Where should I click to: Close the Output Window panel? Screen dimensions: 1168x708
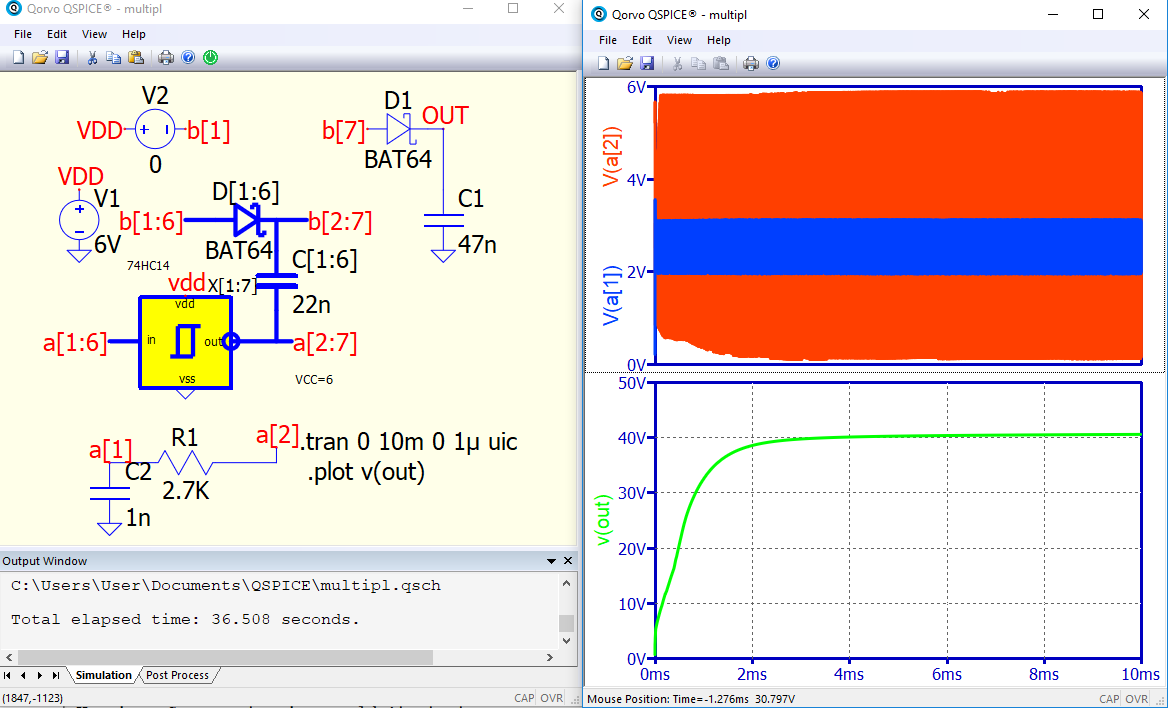click(x=568, y=560)
